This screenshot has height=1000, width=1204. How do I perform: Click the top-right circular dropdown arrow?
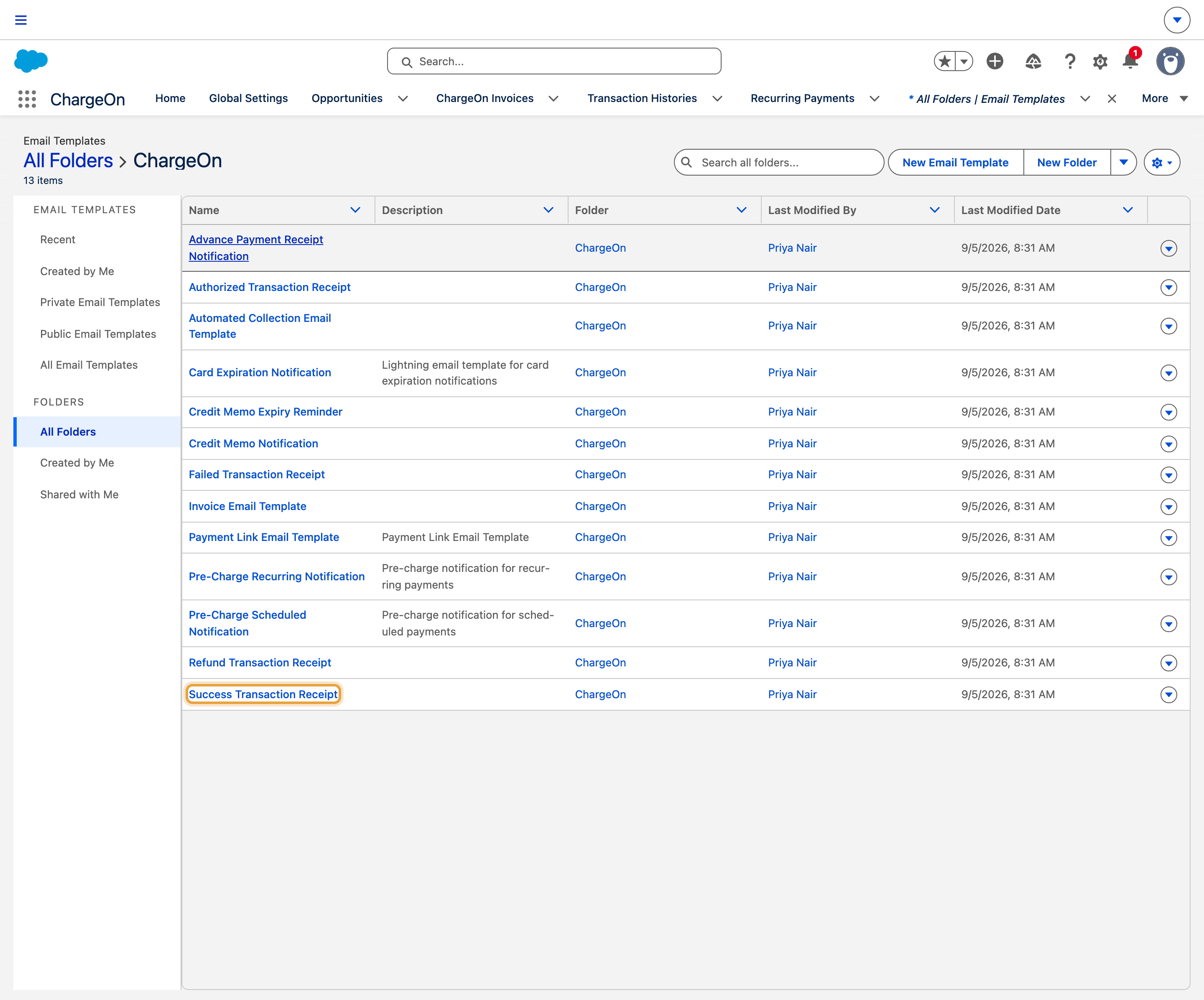(x=1176, y=20)
